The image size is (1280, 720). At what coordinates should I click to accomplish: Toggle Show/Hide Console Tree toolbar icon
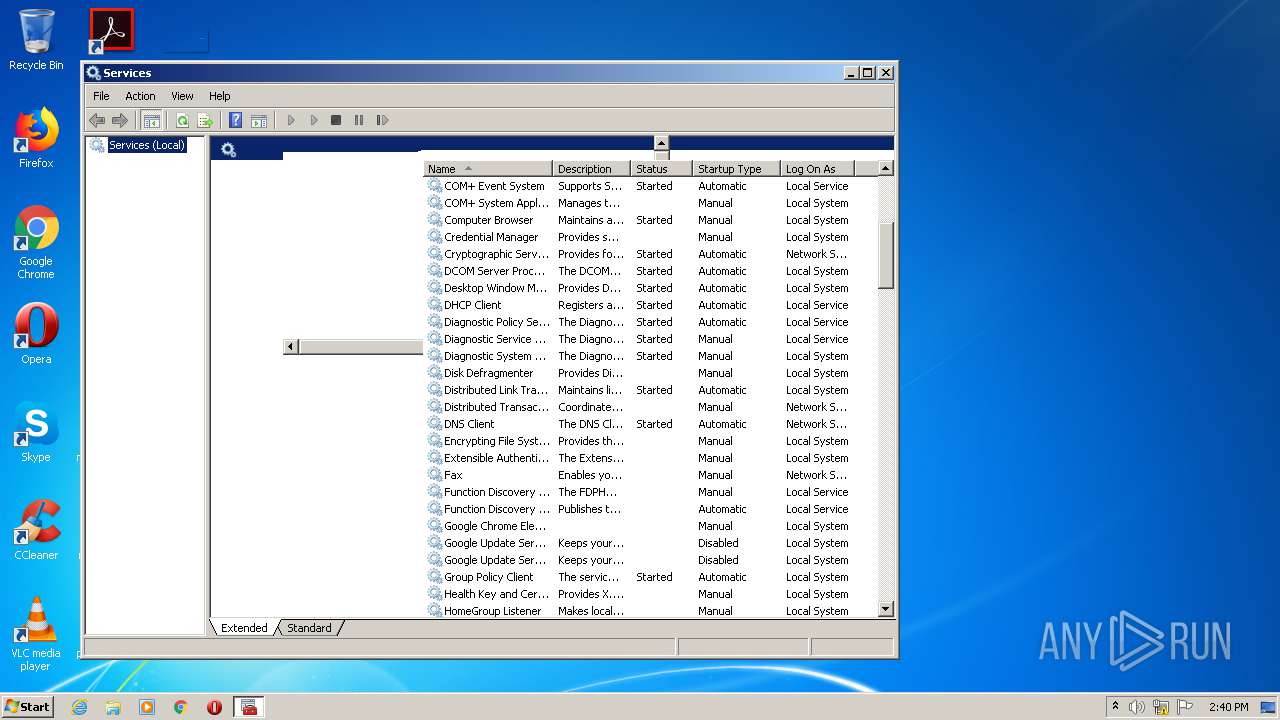pyautogui.click(x=152, y=120)
